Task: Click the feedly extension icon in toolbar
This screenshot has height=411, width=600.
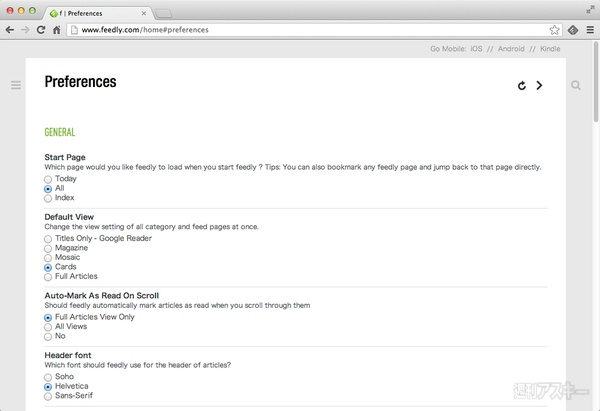Action: pyautogui.click(x=573, y=30)
